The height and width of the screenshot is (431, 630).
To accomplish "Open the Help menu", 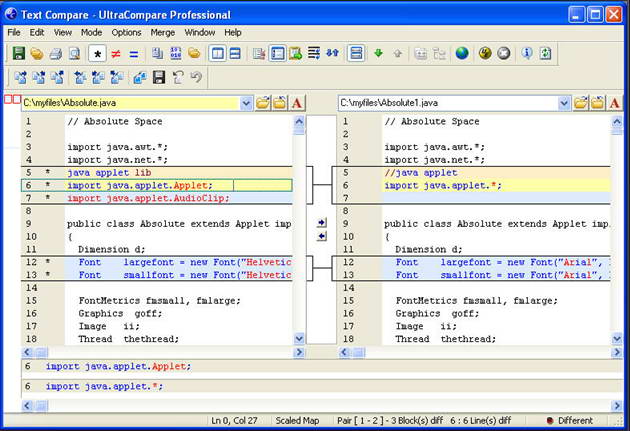I will click(x=233, y=33).
